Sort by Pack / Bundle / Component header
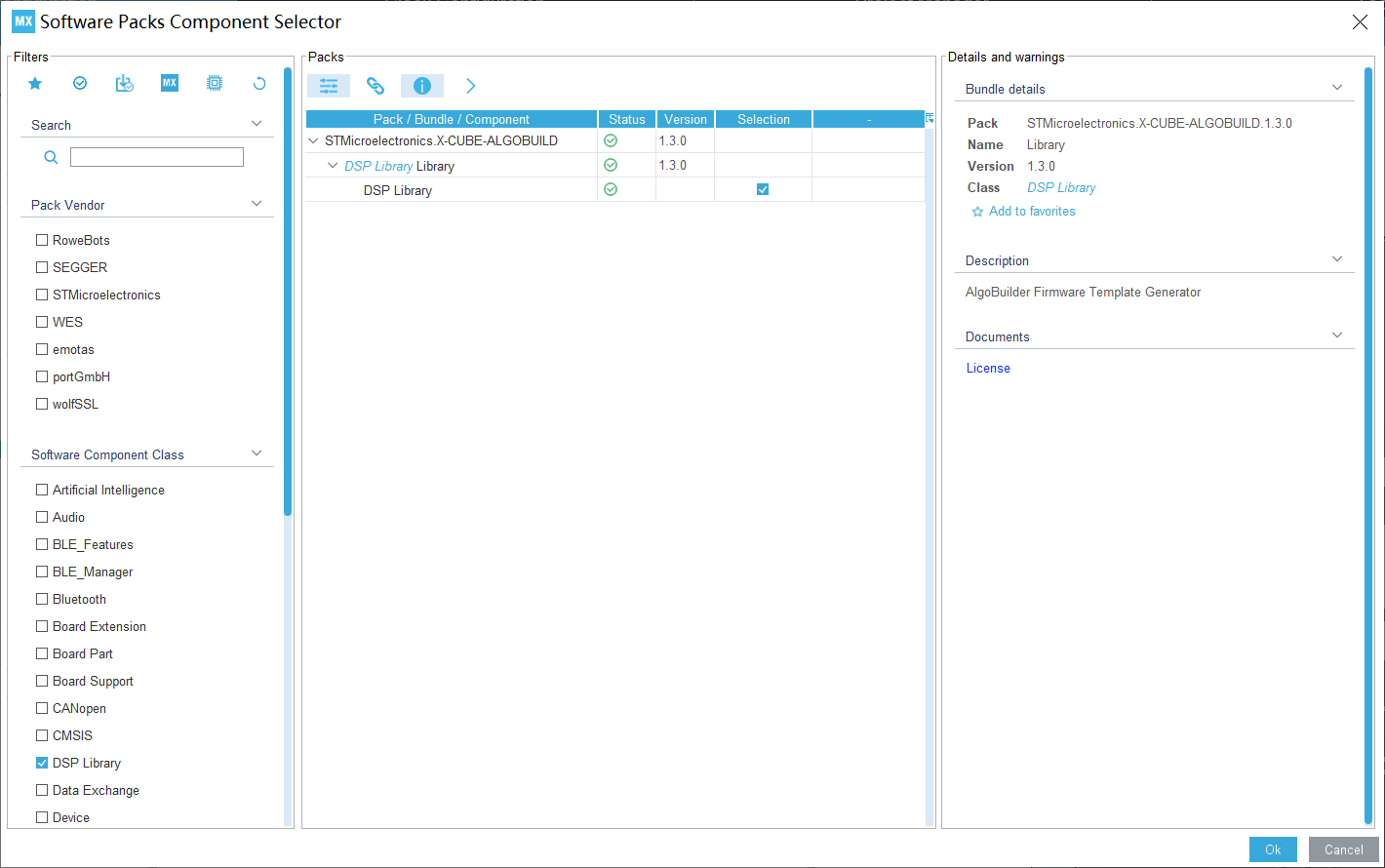Image resolution: width=1385 pixels, height=868 pixels. (x=452, y=119)
